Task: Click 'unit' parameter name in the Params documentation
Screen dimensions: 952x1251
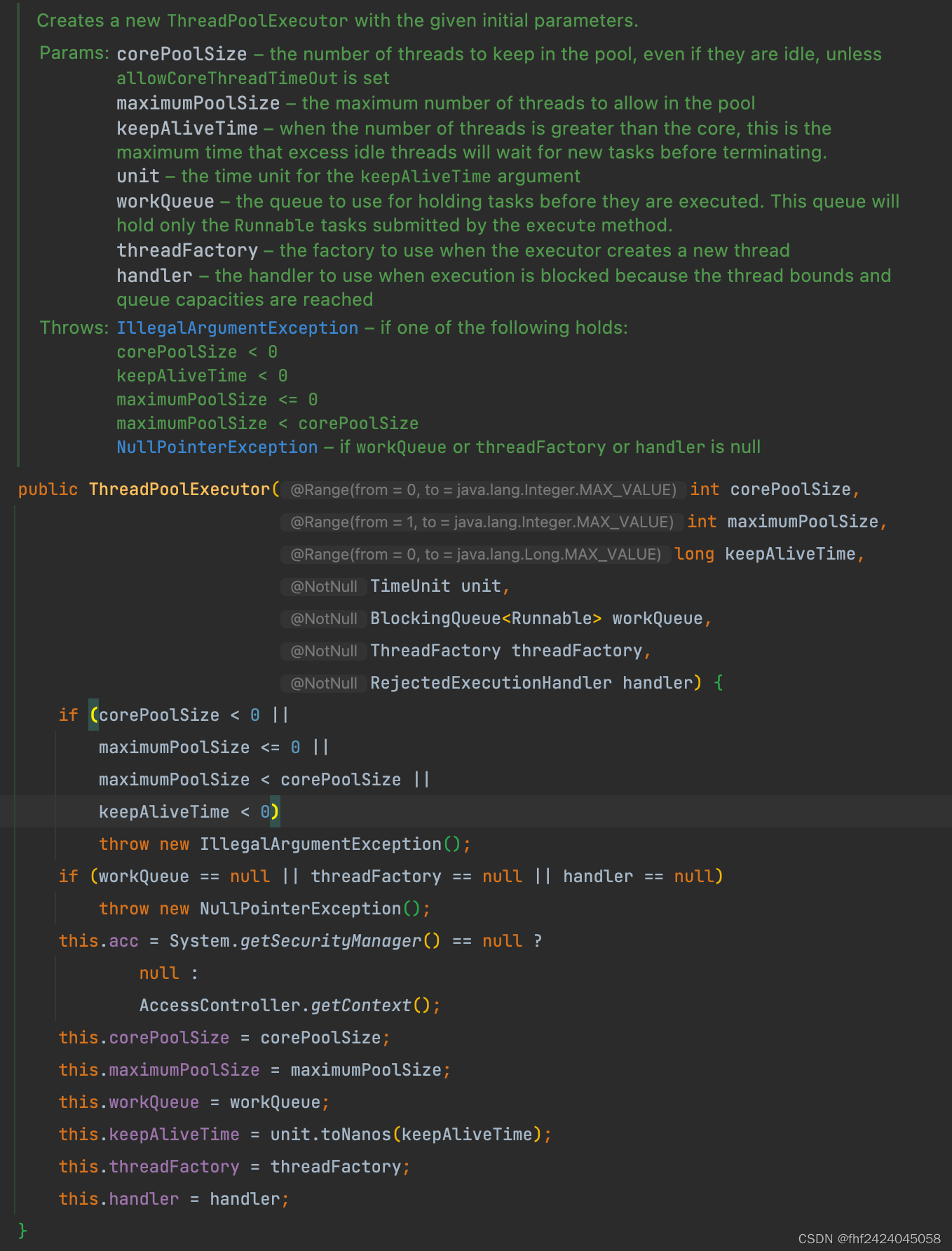Action: (137, 176)
